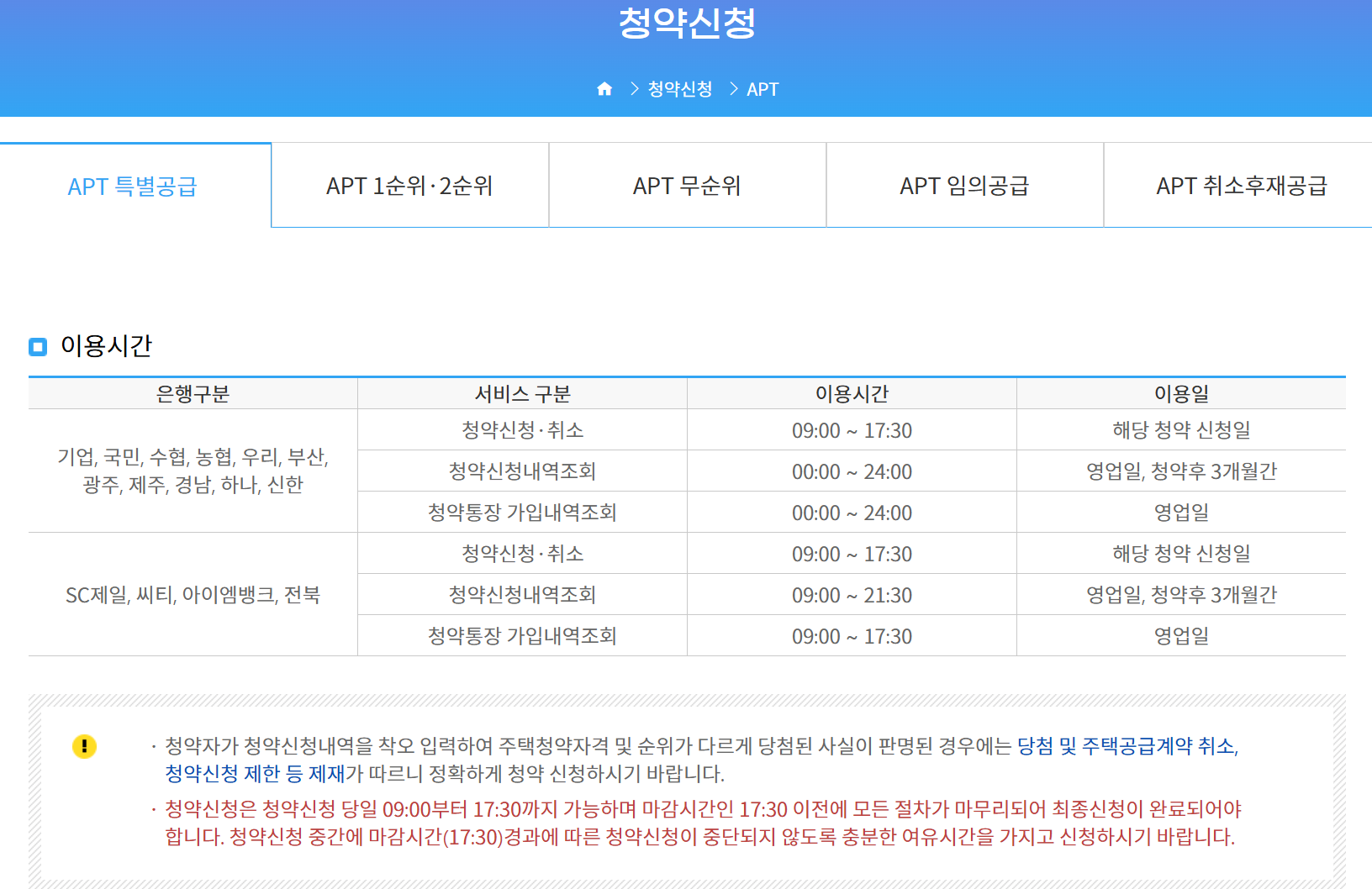Viewport: 1372px width, 889px height.
Task: Click the 청약신청 page title
Action: point(686,24)
